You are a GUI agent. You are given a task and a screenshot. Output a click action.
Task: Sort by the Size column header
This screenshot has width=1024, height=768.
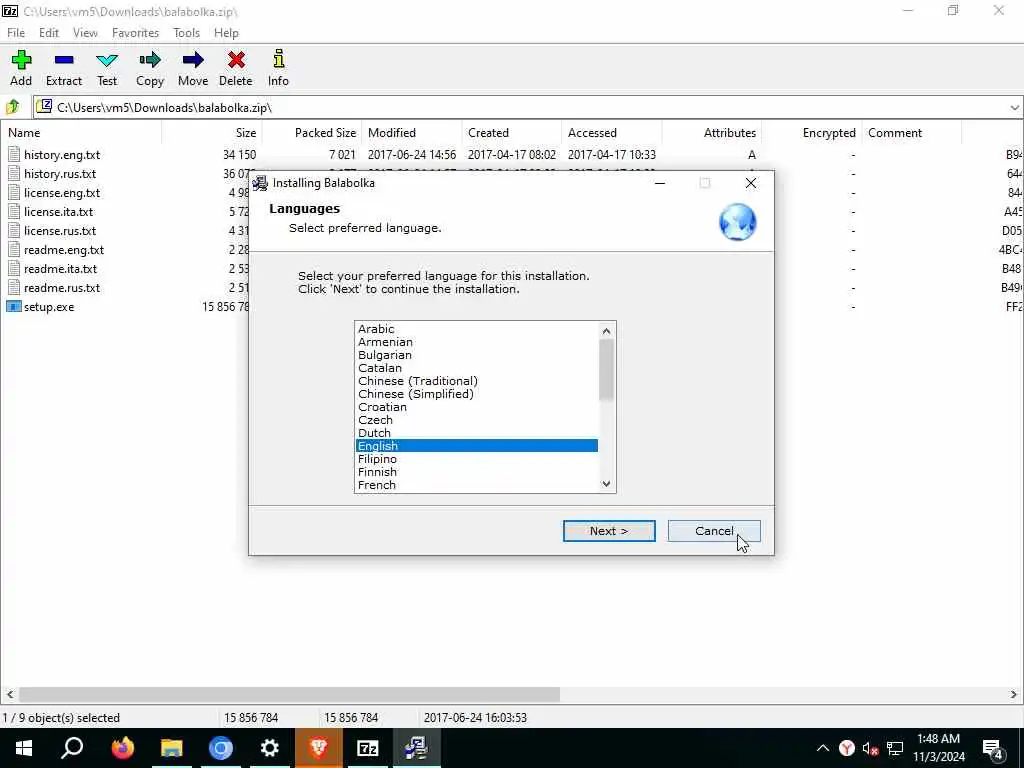[212, 133]
